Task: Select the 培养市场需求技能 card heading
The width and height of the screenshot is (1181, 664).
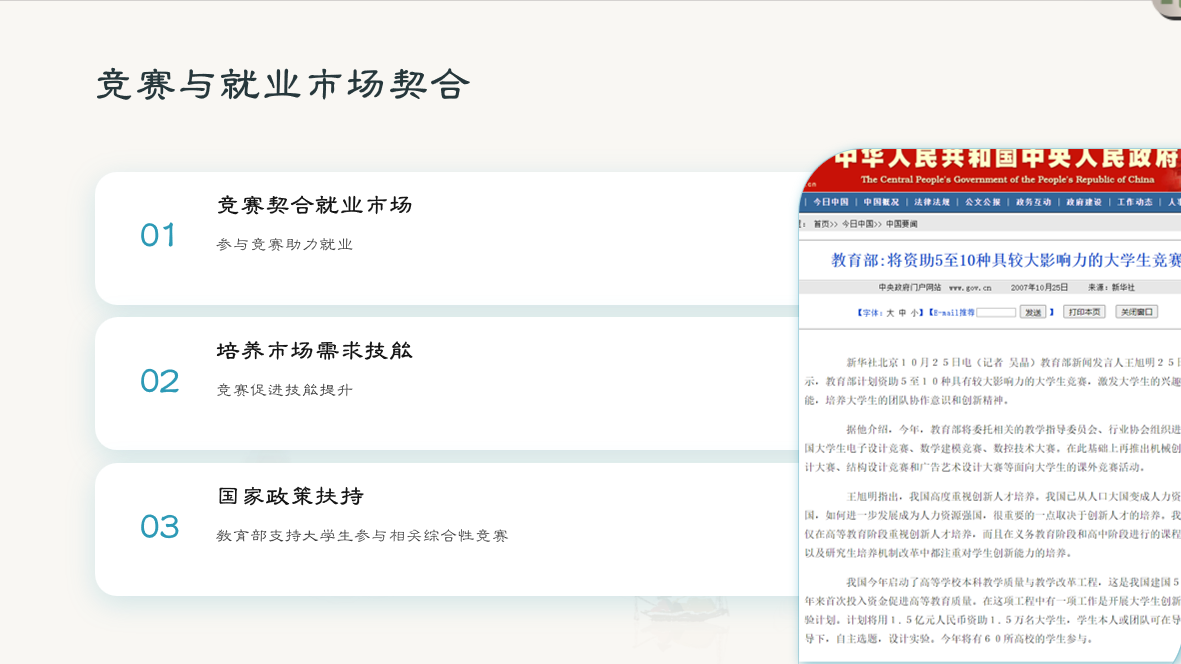Action: click(314, 351)
